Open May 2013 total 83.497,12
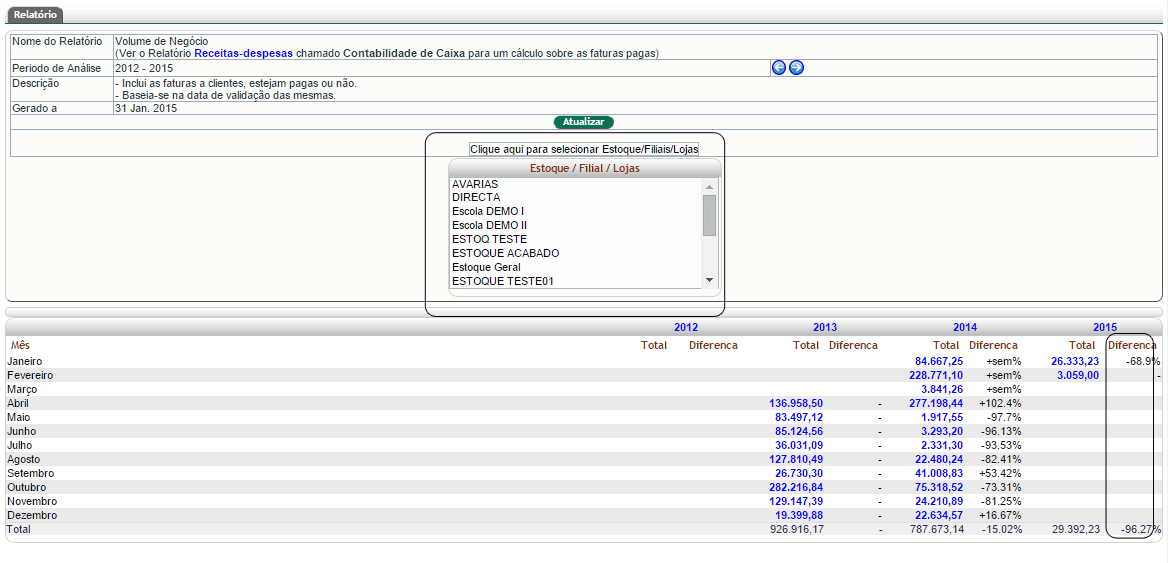 point(799,417)
